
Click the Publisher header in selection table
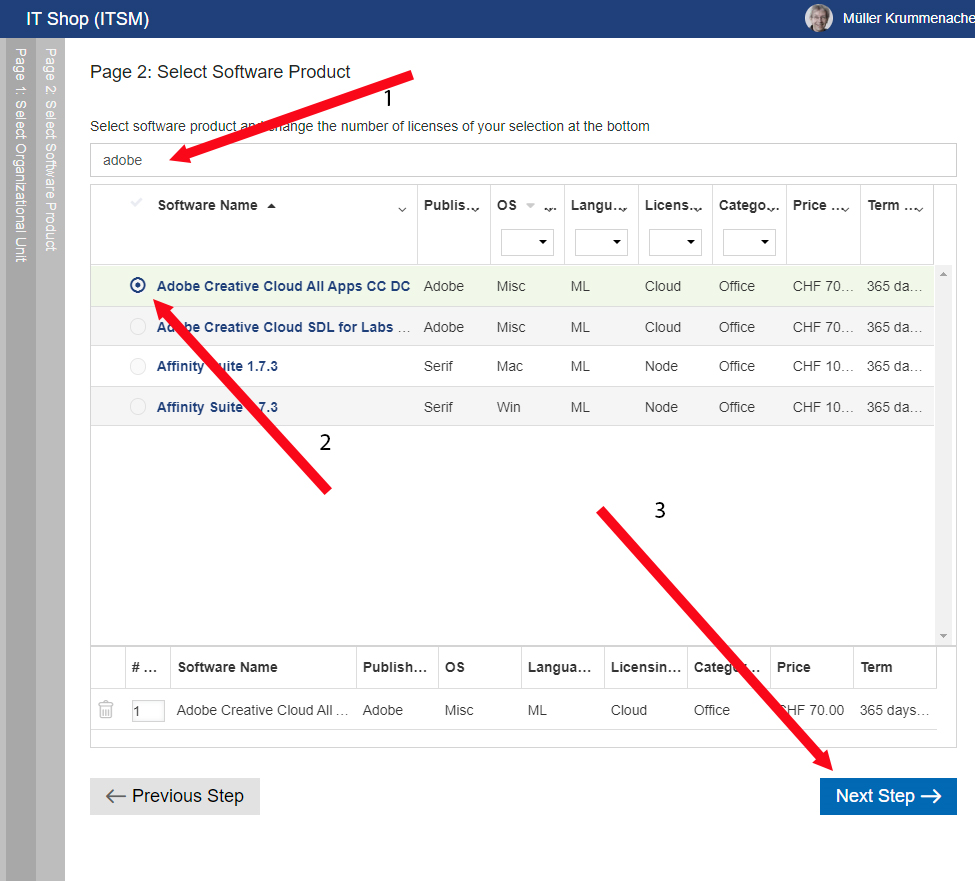[395, 667]
